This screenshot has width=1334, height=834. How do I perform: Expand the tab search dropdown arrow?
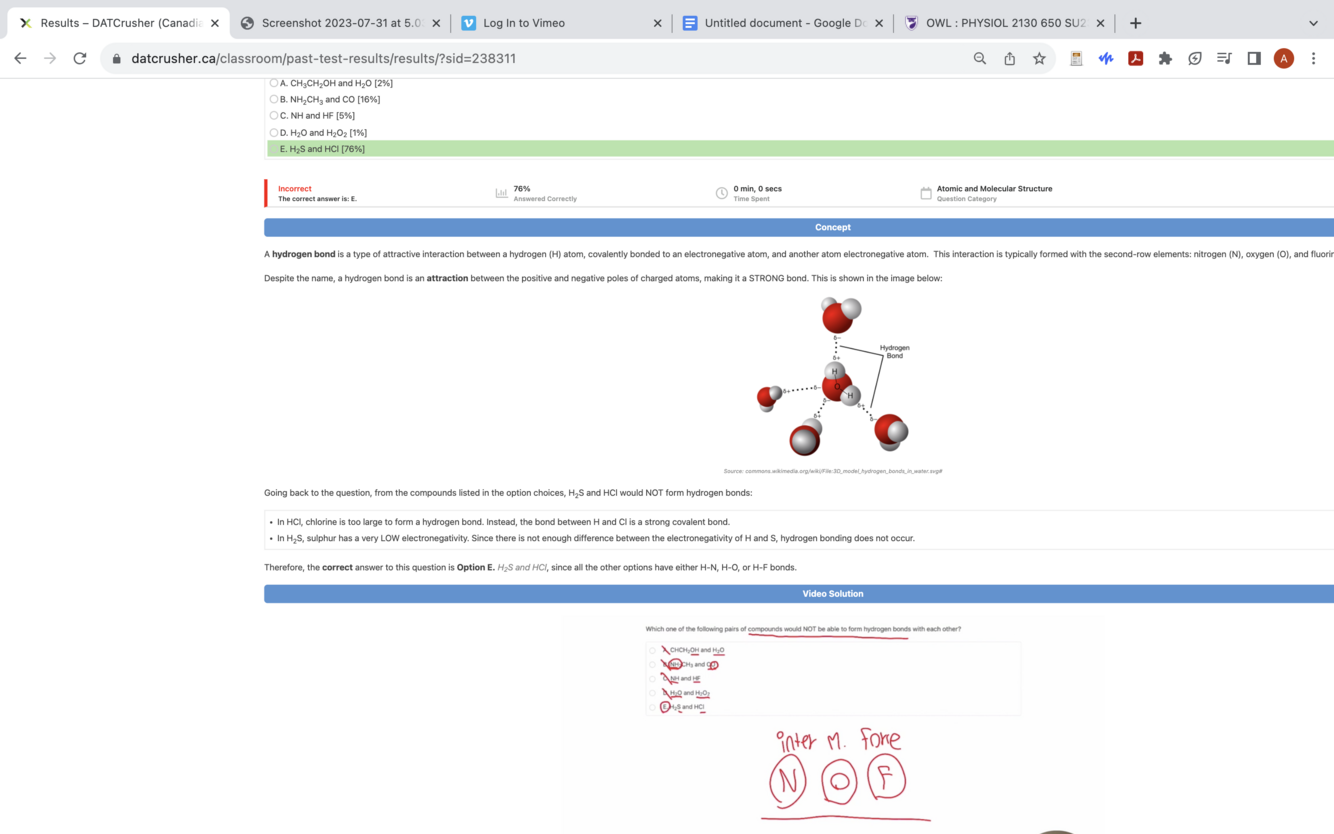coord(1313,23)
